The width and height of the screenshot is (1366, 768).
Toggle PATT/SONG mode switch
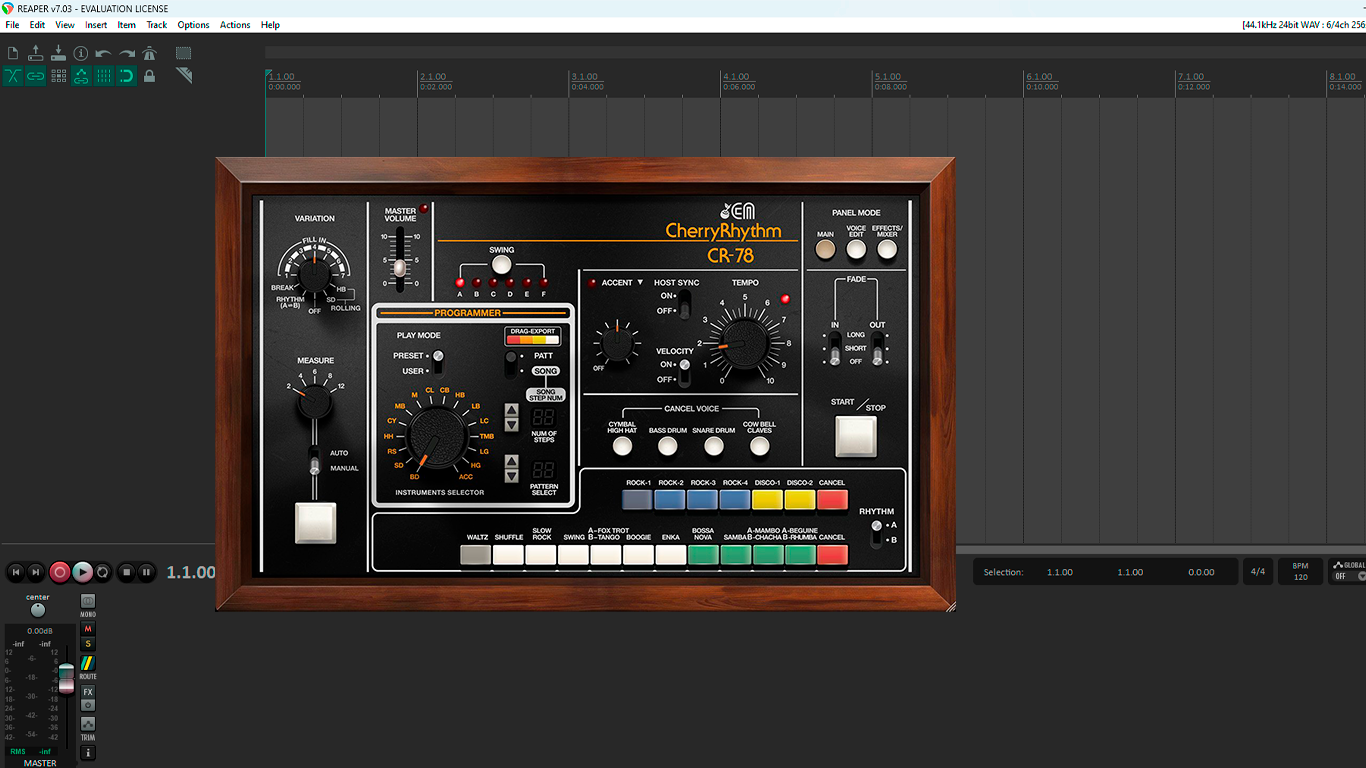(513, 363)
